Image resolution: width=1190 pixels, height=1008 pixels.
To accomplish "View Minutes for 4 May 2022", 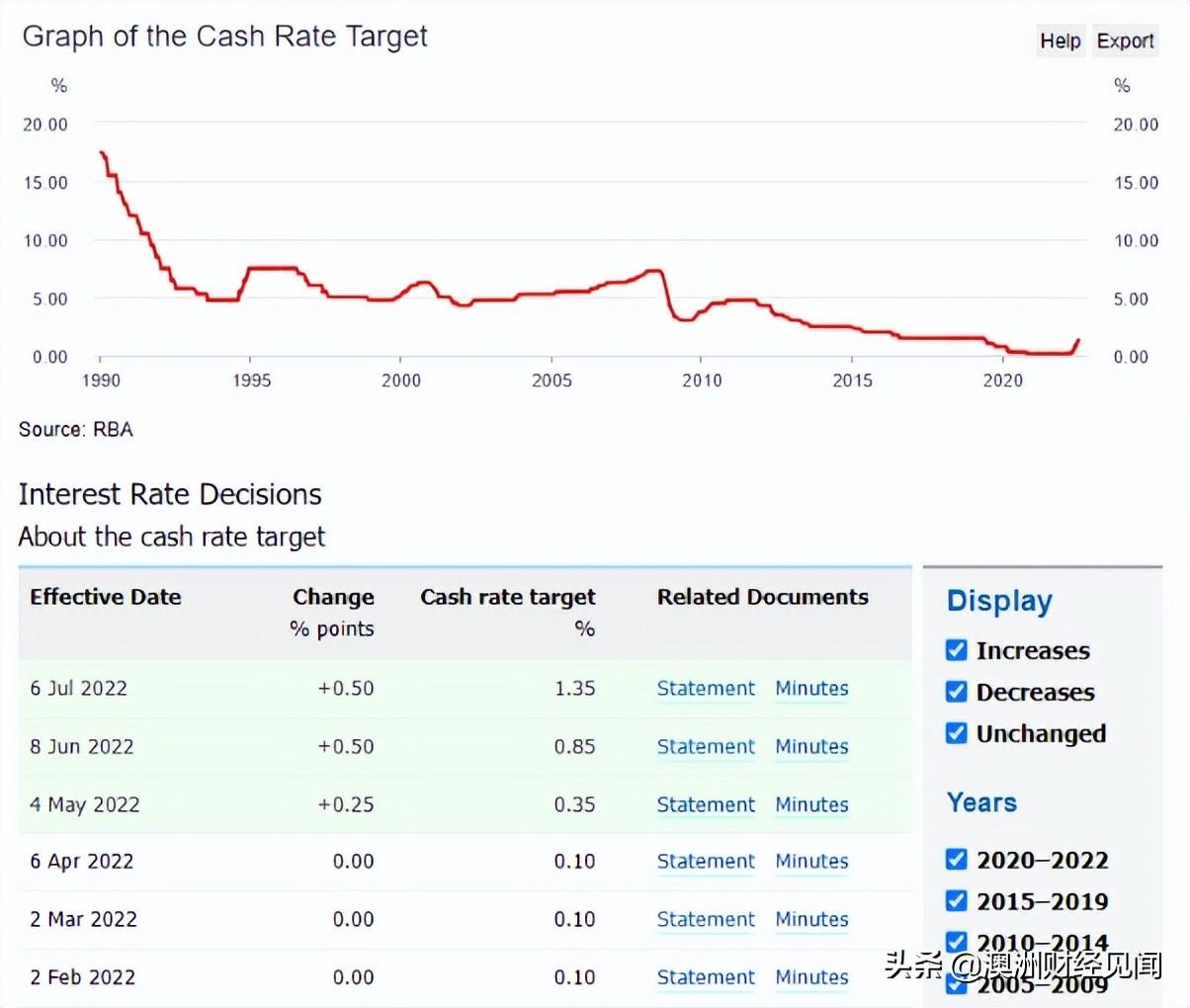I will click(x=811, y=805).
